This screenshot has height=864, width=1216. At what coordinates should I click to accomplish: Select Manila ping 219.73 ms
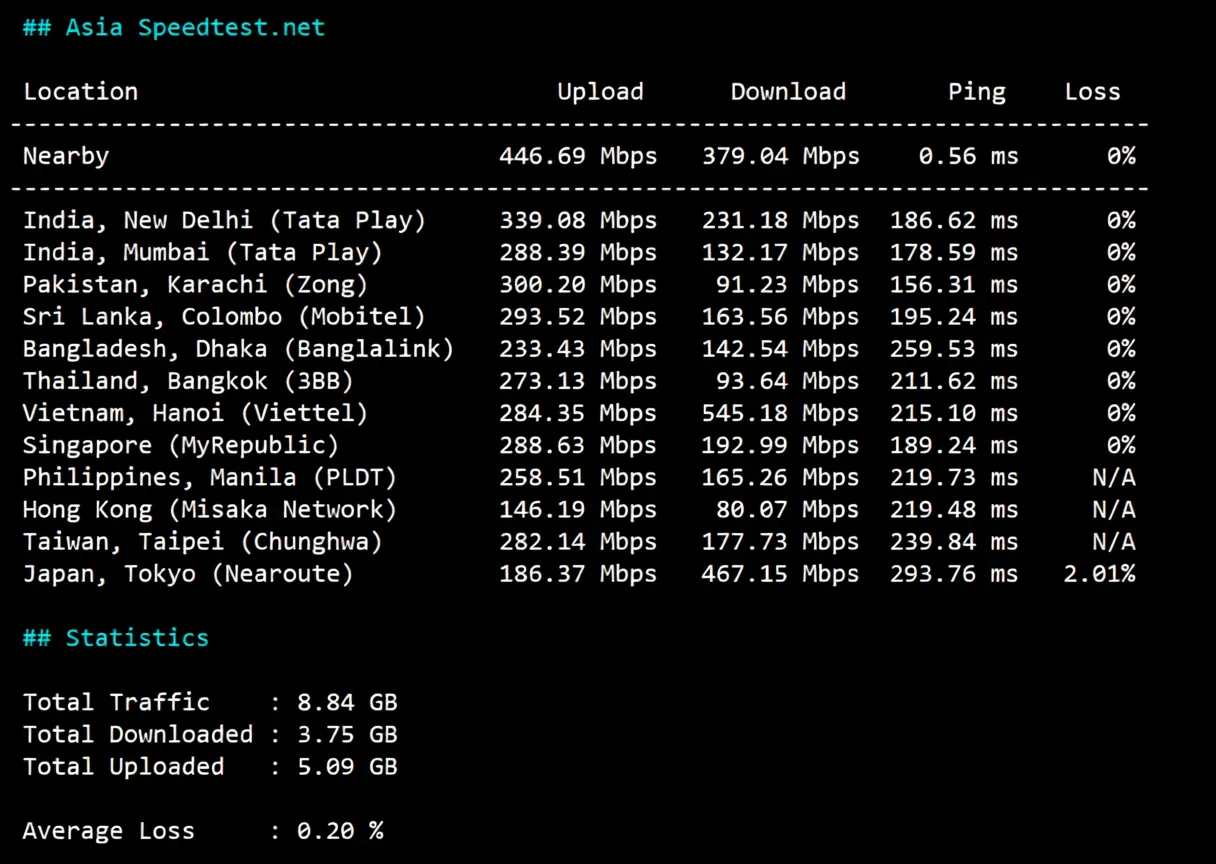954,477
